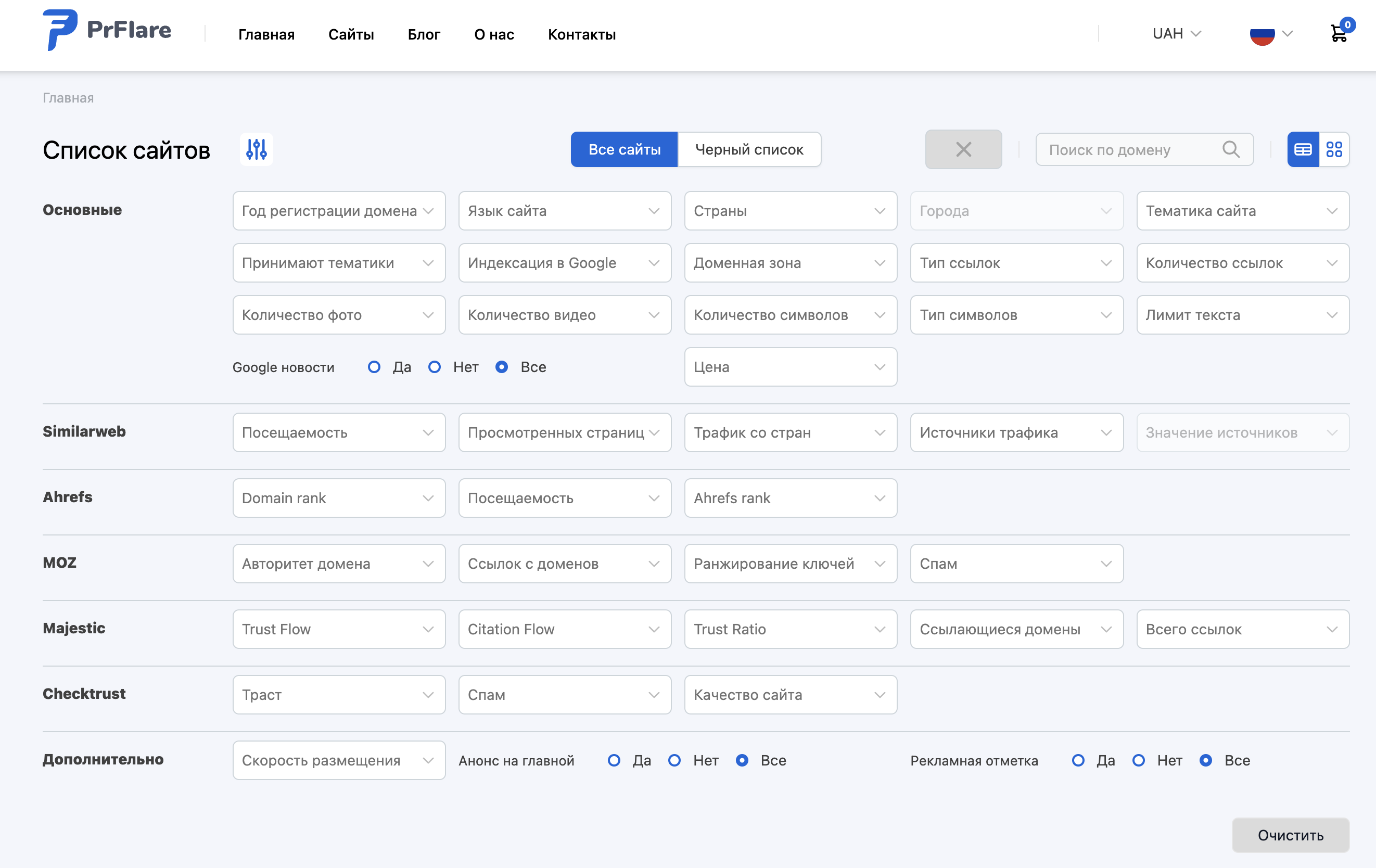Open Ссылающиеся домены dropdown
This screenshot has height=868, width=1376.
click(x=1016, y=629)
